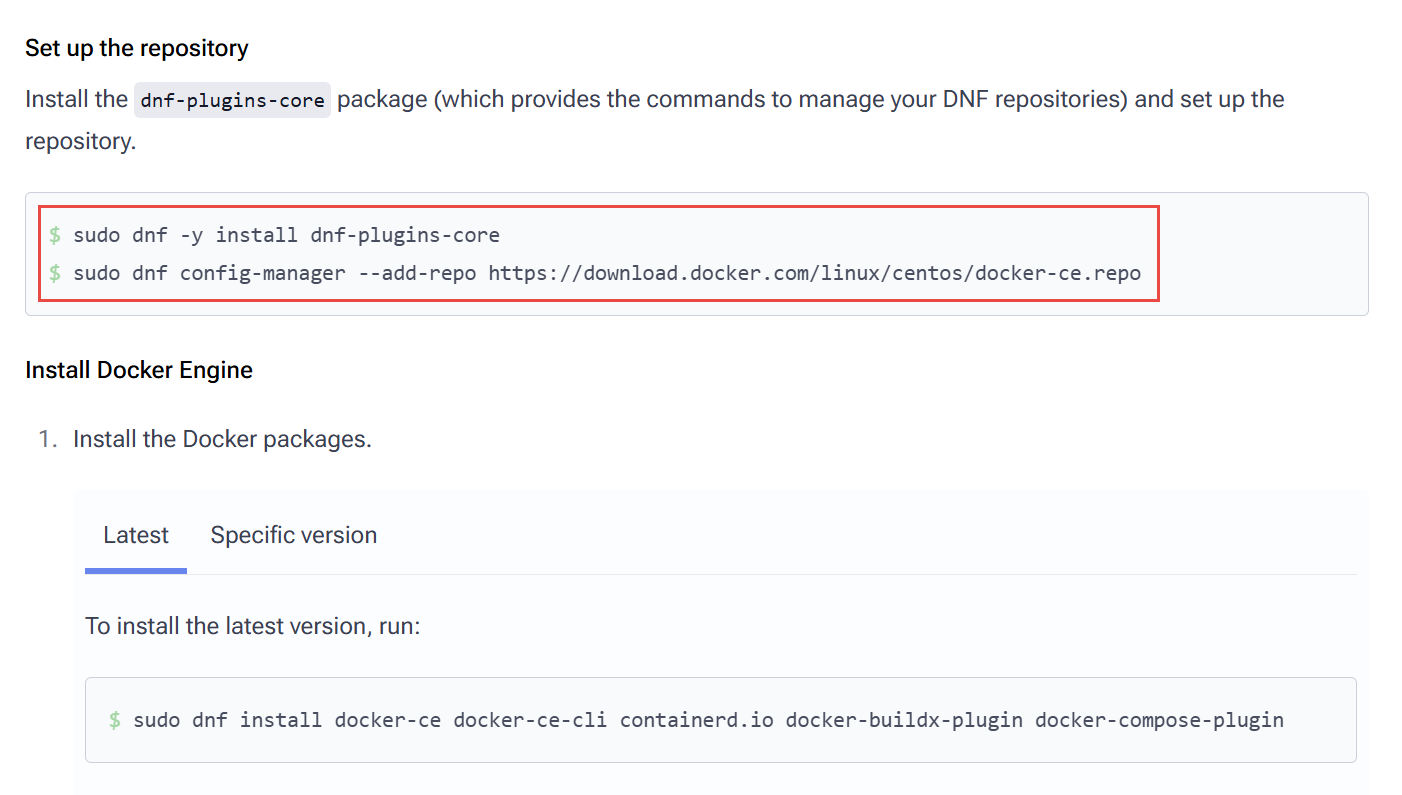Click the docker-ce.repo URL in the command
Screen dimensions: 1402x795
click(814, 272)
